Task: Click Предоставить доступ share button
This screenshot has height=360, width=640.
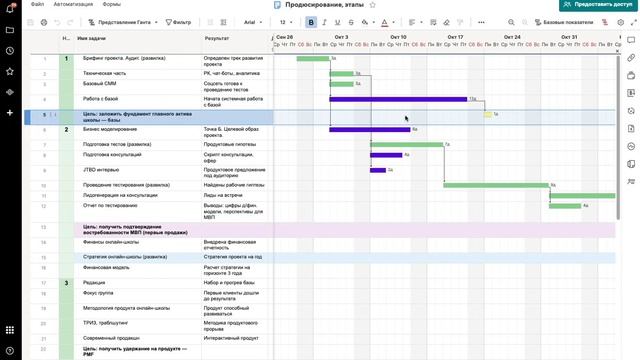Action: click(x=598, y=4)
